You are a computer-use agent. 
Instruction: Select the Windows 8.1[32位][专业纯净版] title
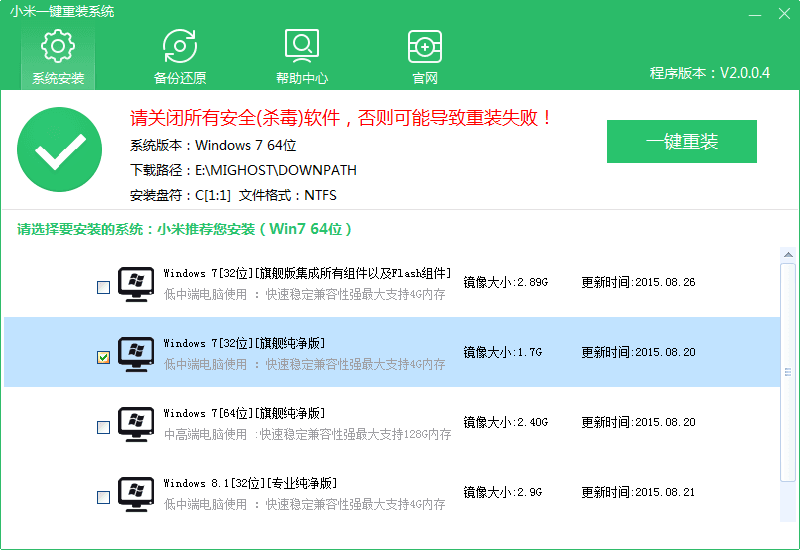[250, 483]
